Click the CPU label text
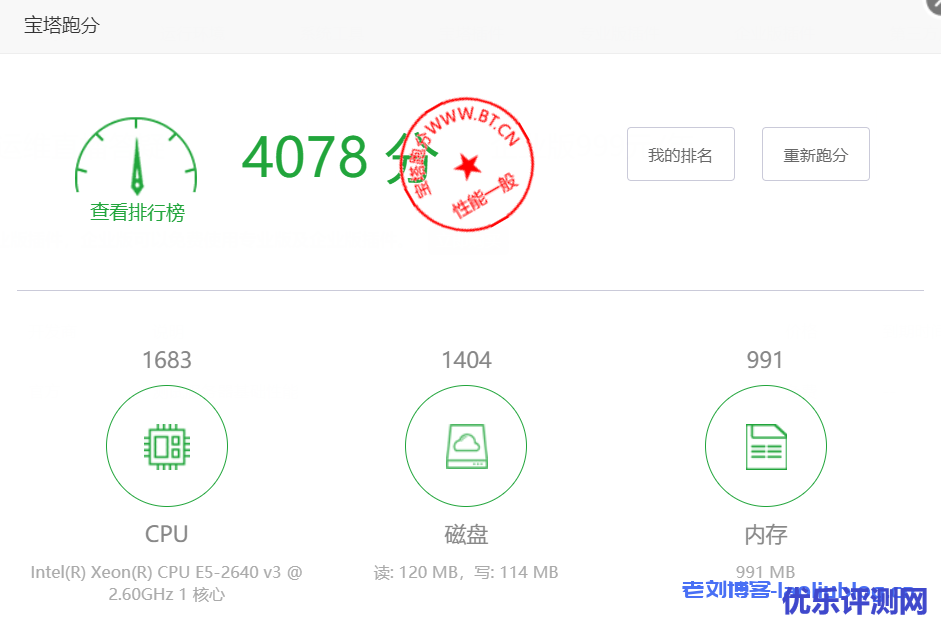The image size is (941, 628). pos(167,534)
